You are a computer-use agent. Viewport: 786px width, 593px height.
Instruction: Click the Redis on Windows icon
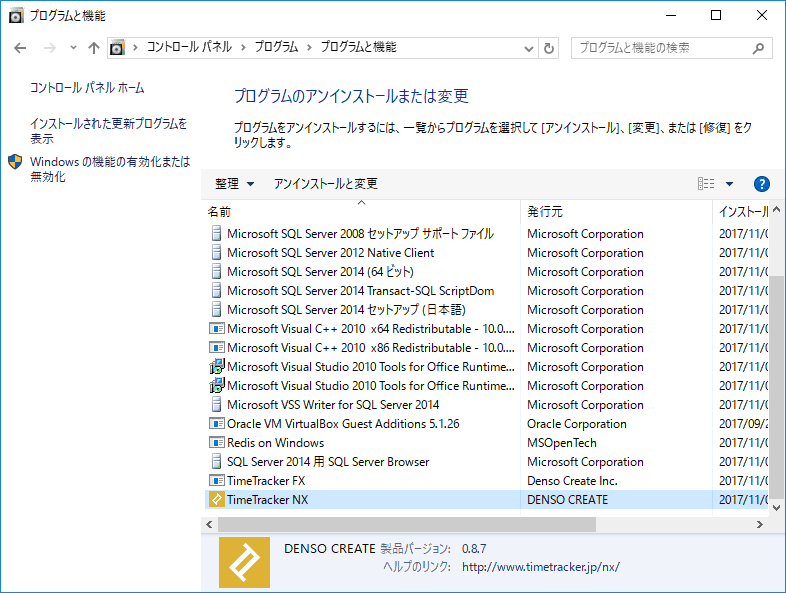217,443
